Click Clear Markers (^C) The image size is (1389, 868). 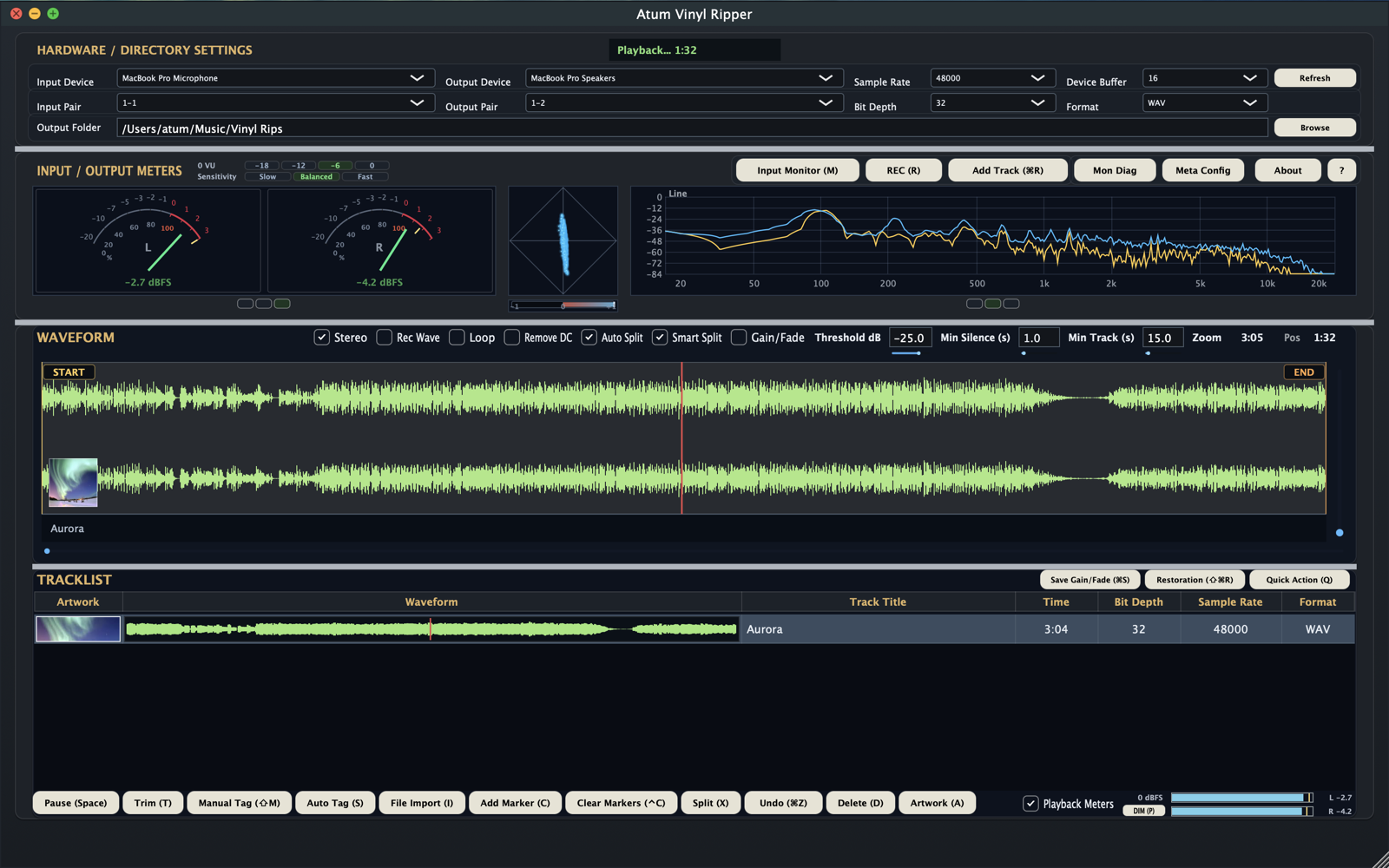(x=621, y=803)
